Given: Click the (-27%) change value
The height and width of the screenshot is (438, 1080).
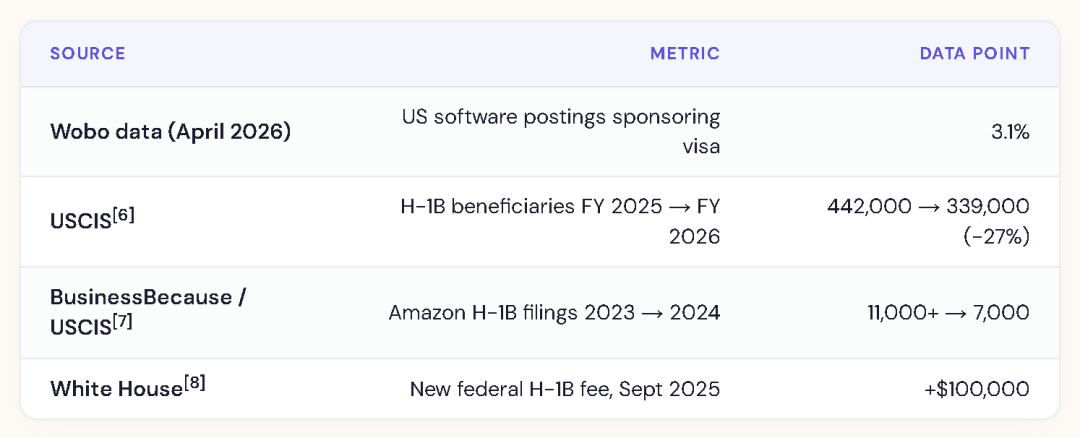Looking at the screenshot, I should [x=999, y=237].
